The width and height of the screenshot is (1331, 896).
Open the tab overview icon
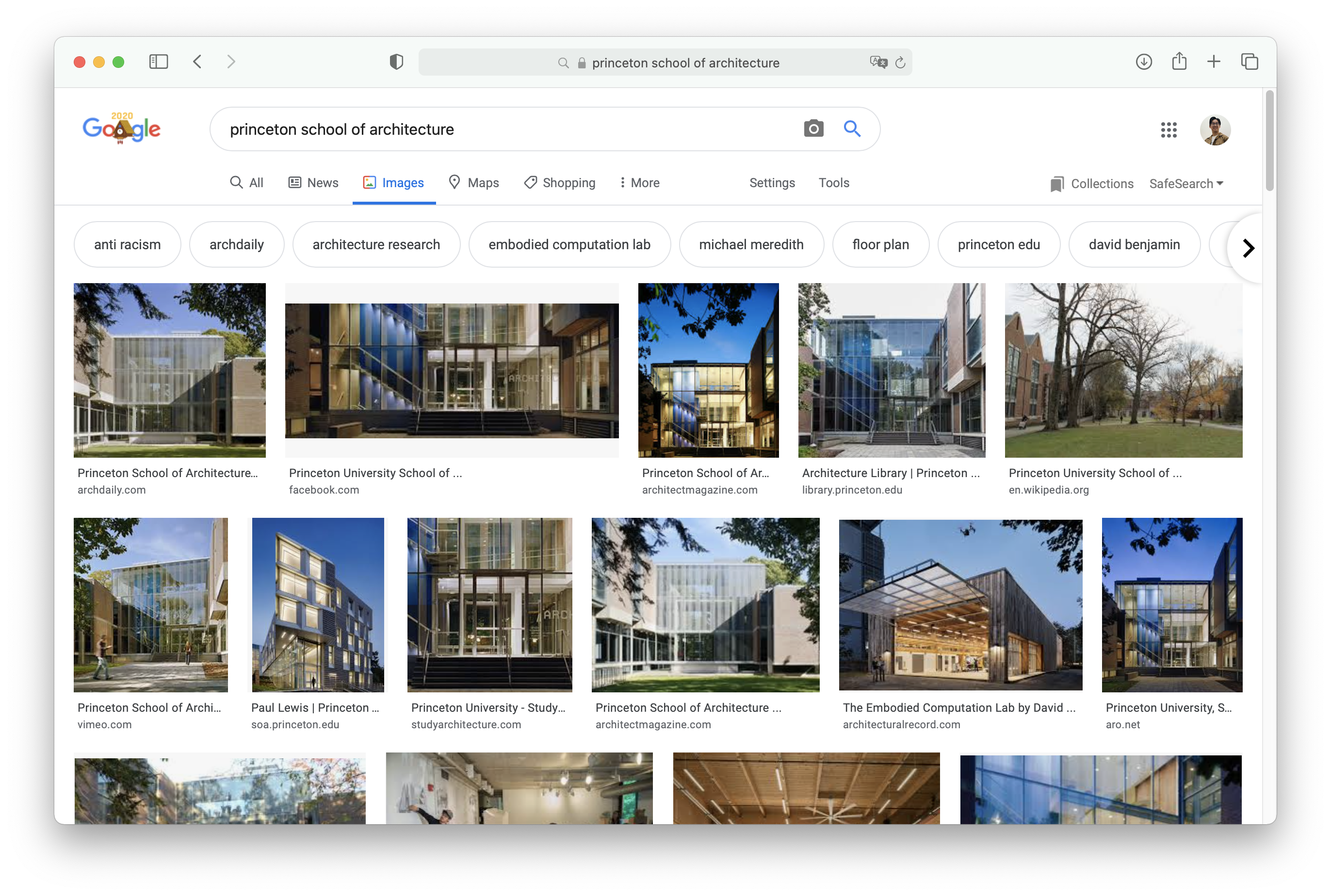pyautogui.click(x=1249, y=62)
